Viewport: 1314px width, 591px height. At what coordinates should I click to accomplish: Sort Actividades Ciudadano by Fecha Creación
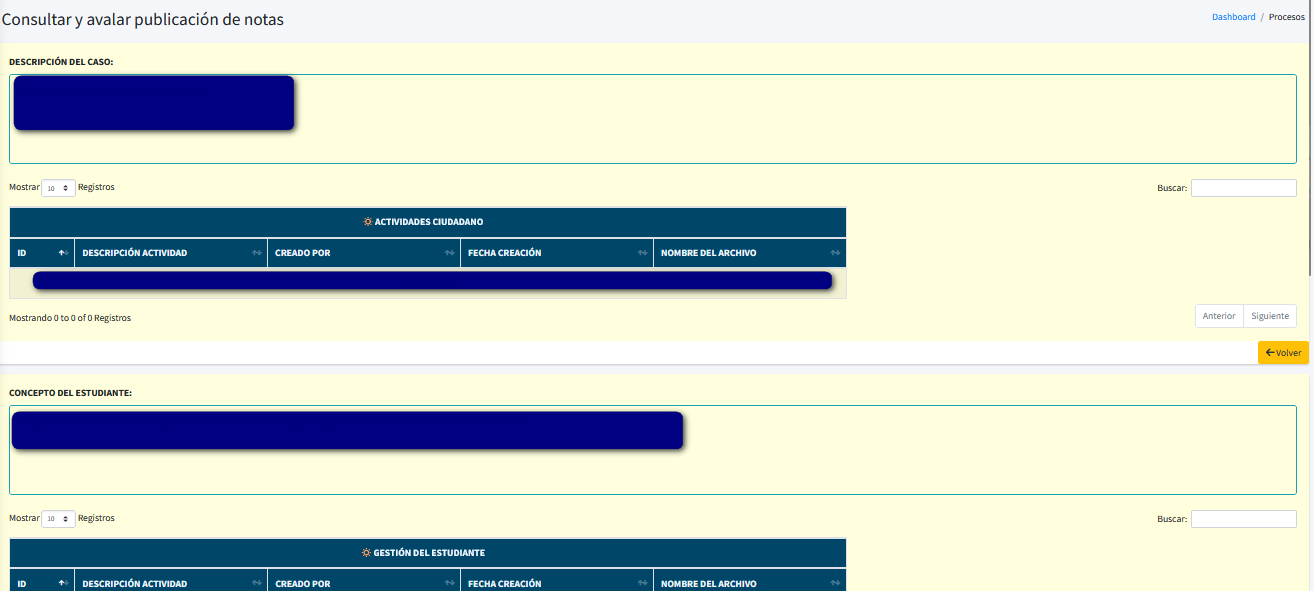tap(557, 253)
